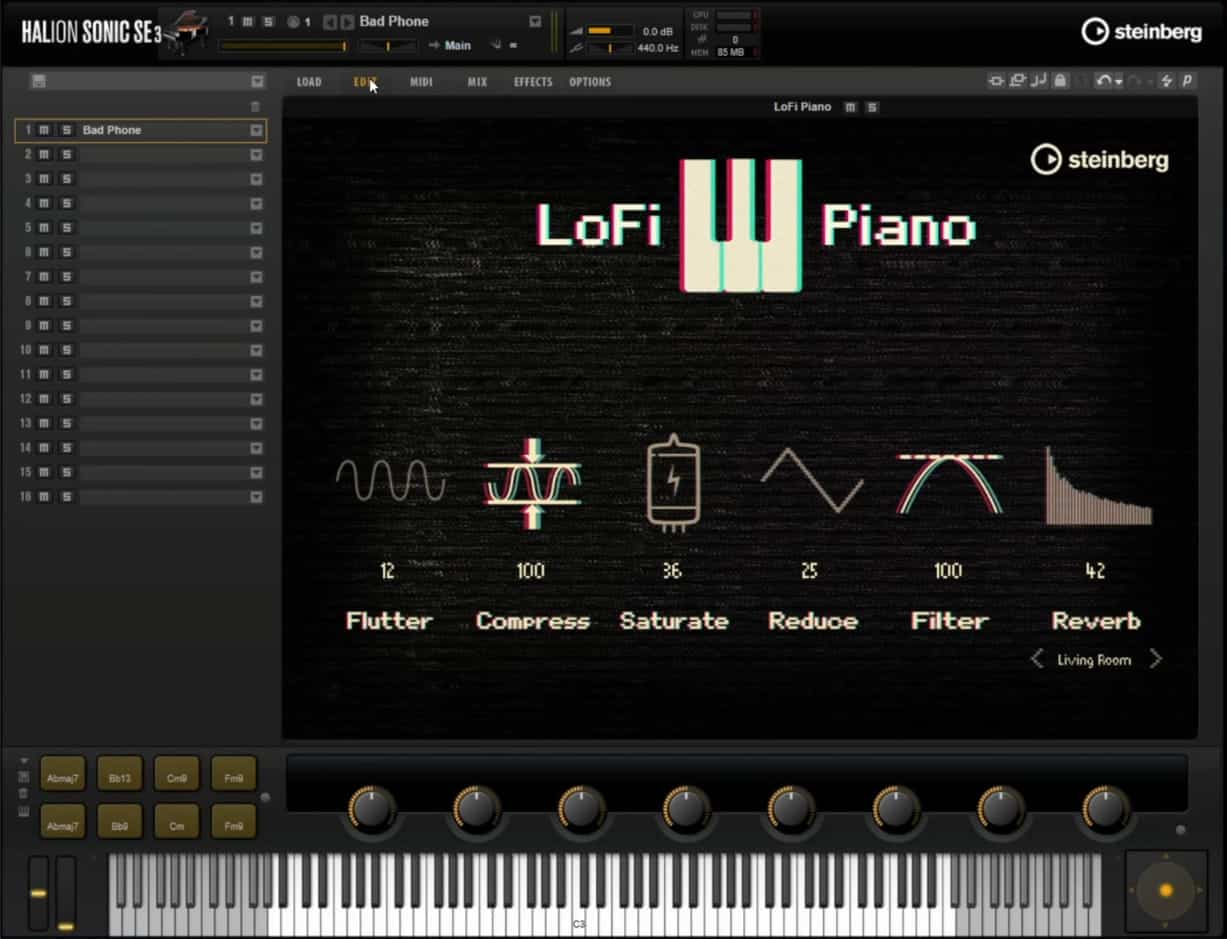Load the next program with right arrow

(x=347, y=21)
